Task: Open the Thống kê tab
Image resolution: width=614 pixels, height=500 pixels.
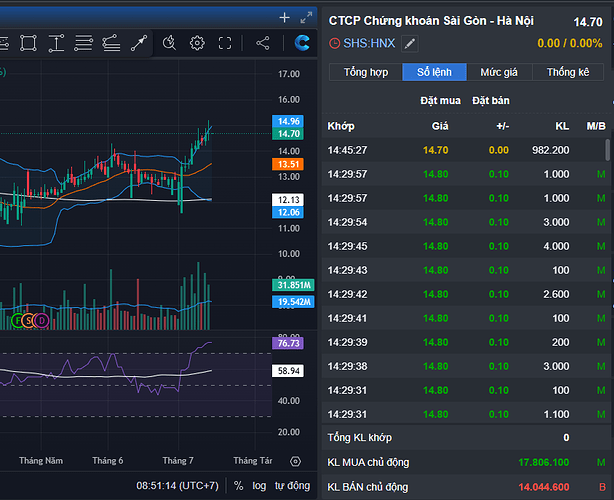Action: [x=567, y=72]
